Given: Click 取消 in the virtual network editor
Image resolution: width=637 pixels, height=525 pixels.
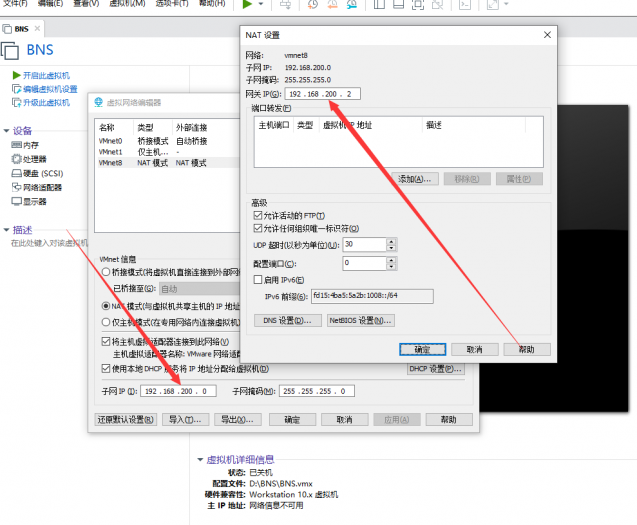Looking at the screenshot, I should (344, 420).
